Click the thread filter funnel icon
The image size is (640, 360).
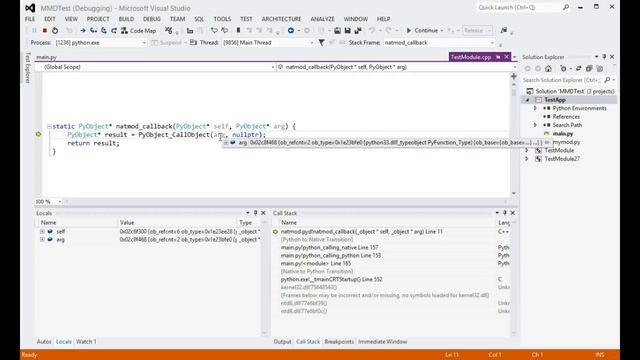point(322,42)
